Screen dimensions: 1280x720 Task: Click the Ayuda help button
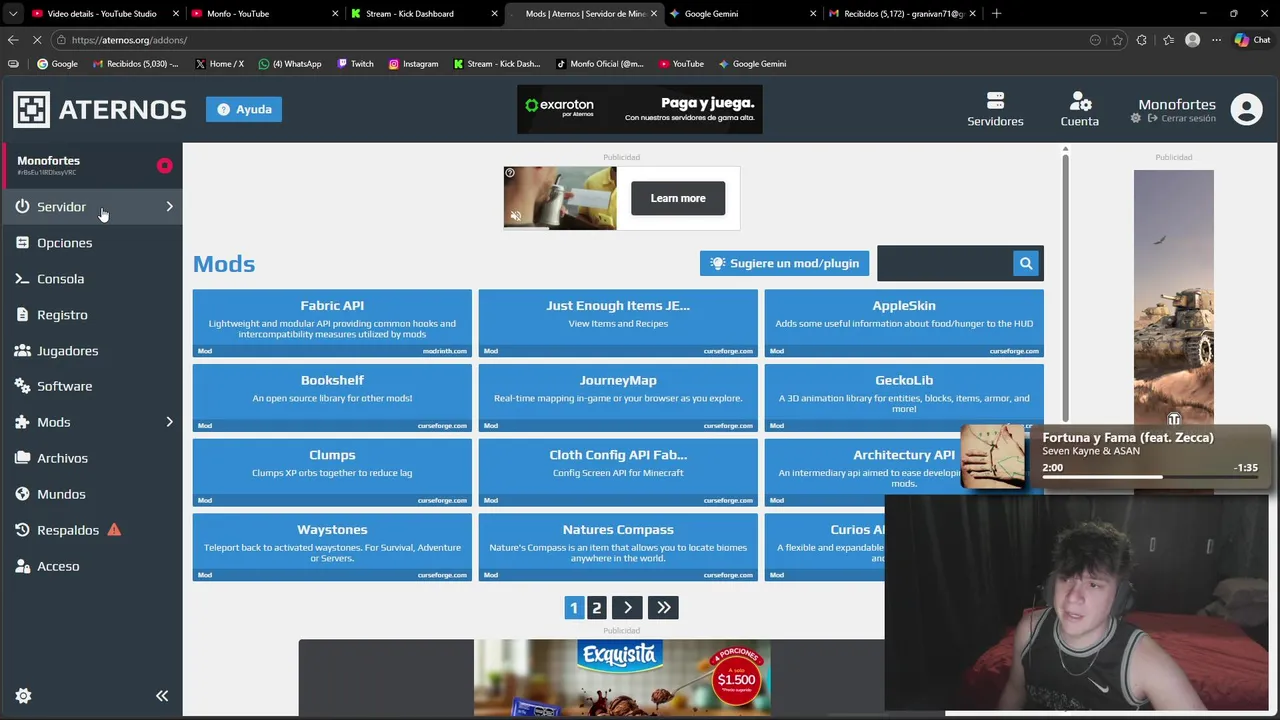tap(244, 109)
